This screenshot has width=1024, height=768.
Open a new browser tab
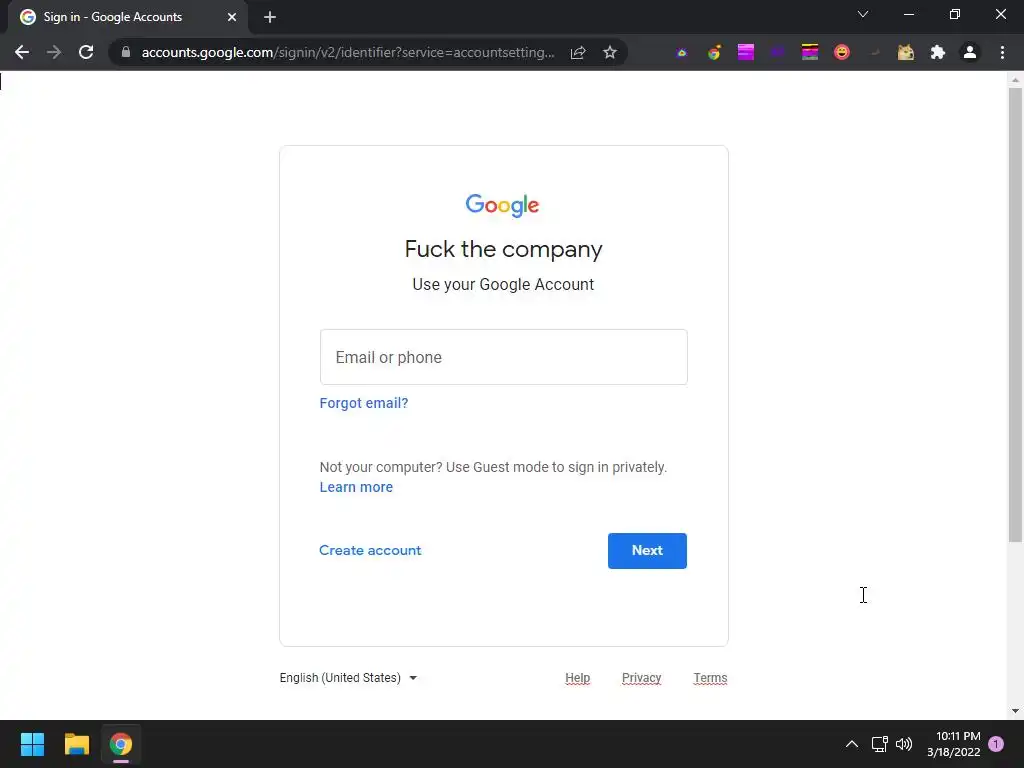pyautogui.click(x=270, y=17)
